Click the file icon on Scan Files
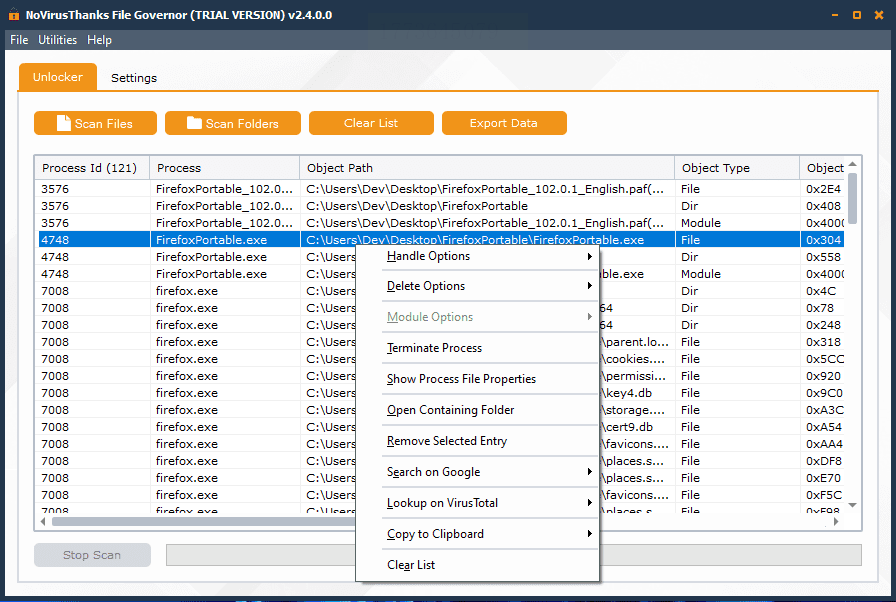This screenshot has height=602, width=896. [64, 123]
